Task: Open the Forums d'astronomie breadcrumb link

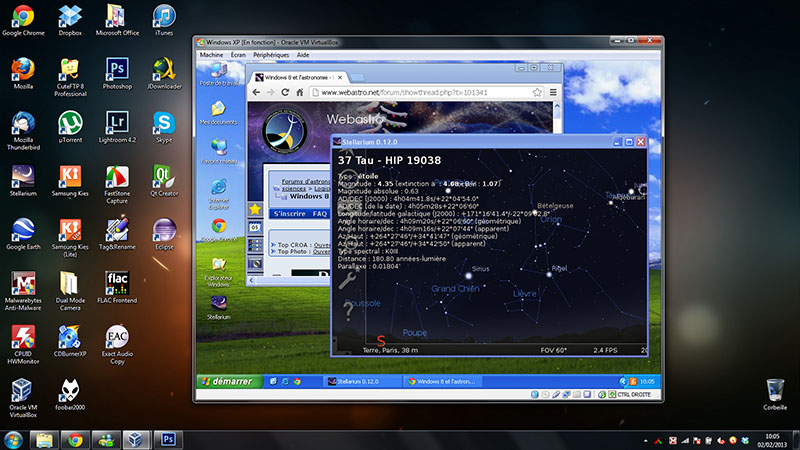Action: (306, 181)
